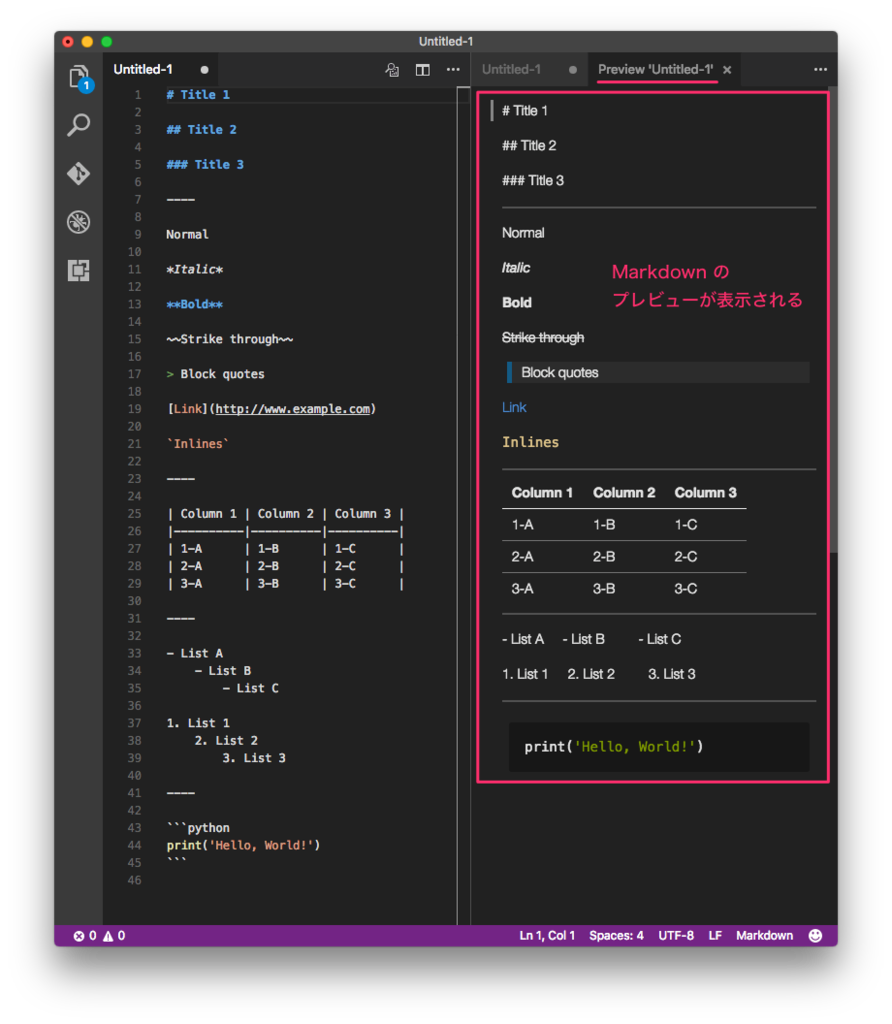Viewport: 892px width, 1024px height.
Task: Click '**Bold**' text in editor
Action: pos(195,304)
